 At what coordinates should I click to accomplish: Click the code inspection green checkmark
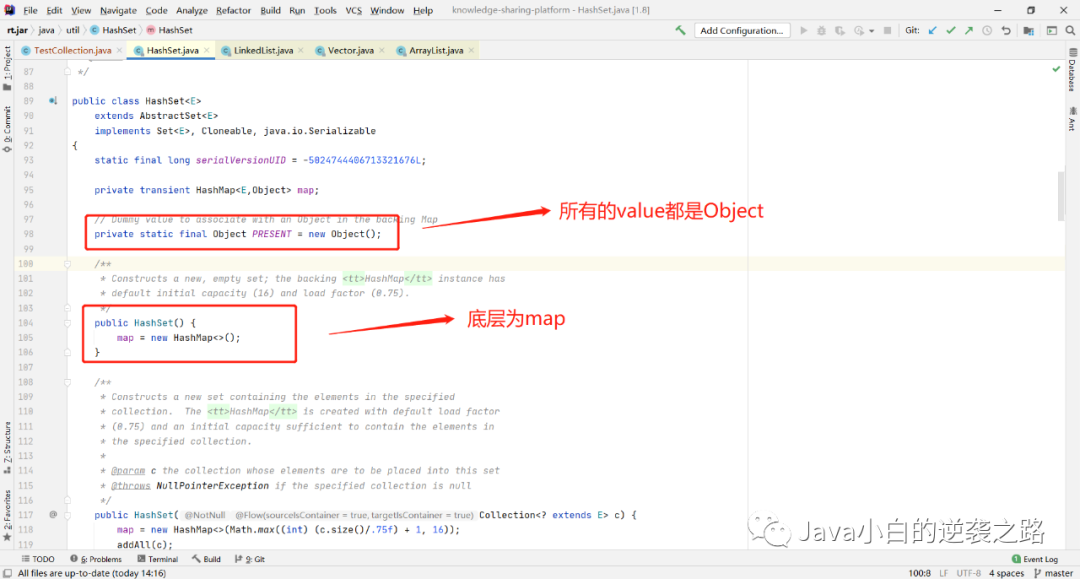tap(1056, 69)
